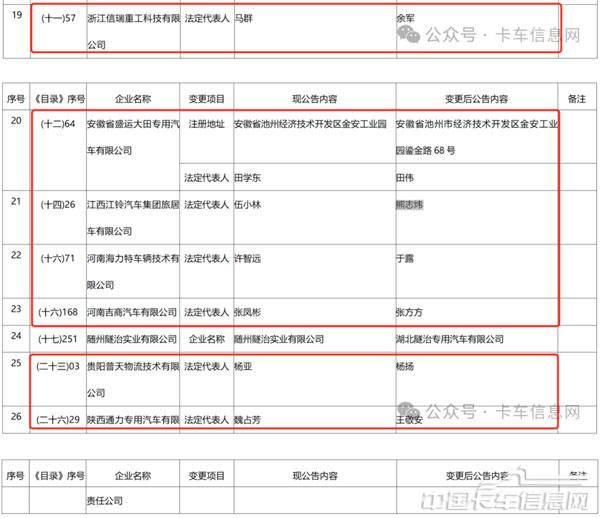Click company 江西江铃汽车集团旅居车有限公司
The width and height of the screenshot is (600, 518).
click(133, 218)
